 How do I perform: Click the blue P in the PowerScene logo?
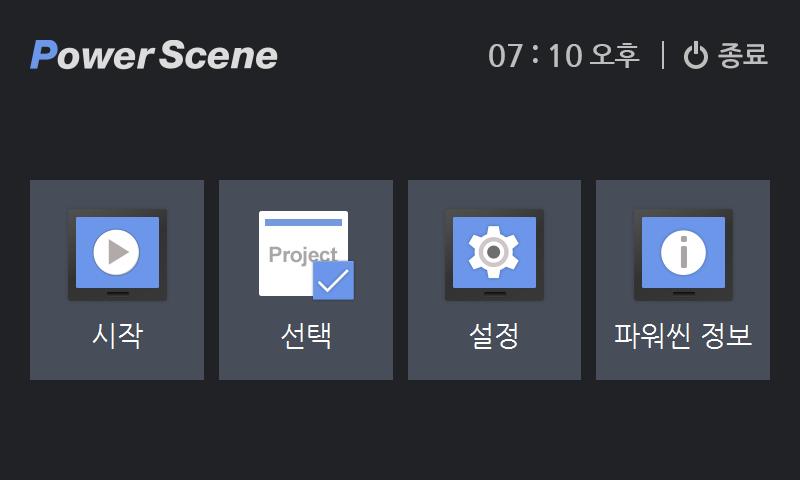tap(42, 55)
